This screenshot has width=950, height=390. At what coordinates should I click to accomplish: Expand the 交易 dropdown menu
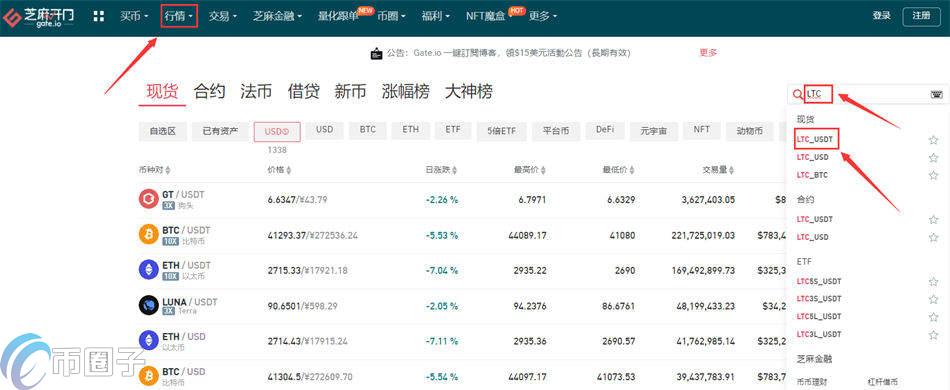222,17
